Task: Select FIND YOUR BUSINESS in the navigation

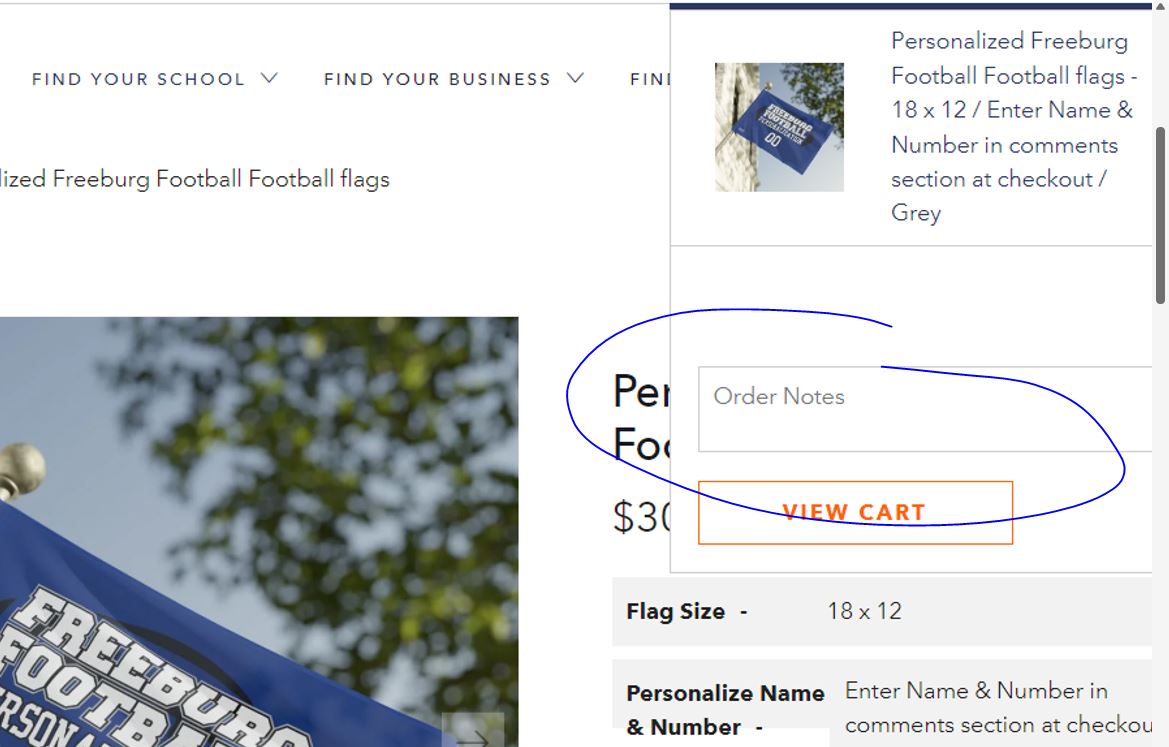Action: (x=436, y=78)
